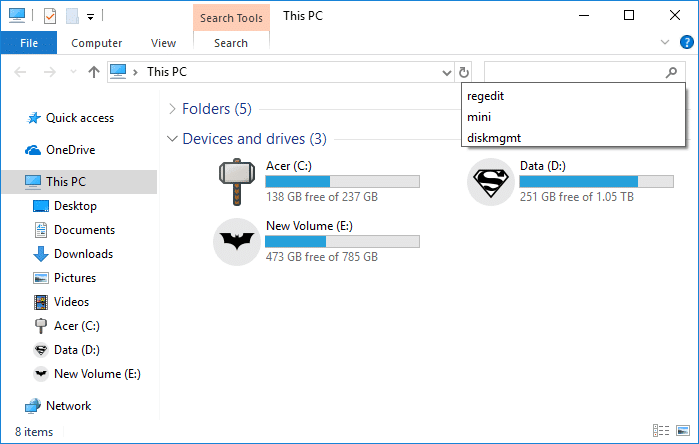Select the Data (D:) Superman drive icon
699x444 pixels.
[x=491, y=182]
